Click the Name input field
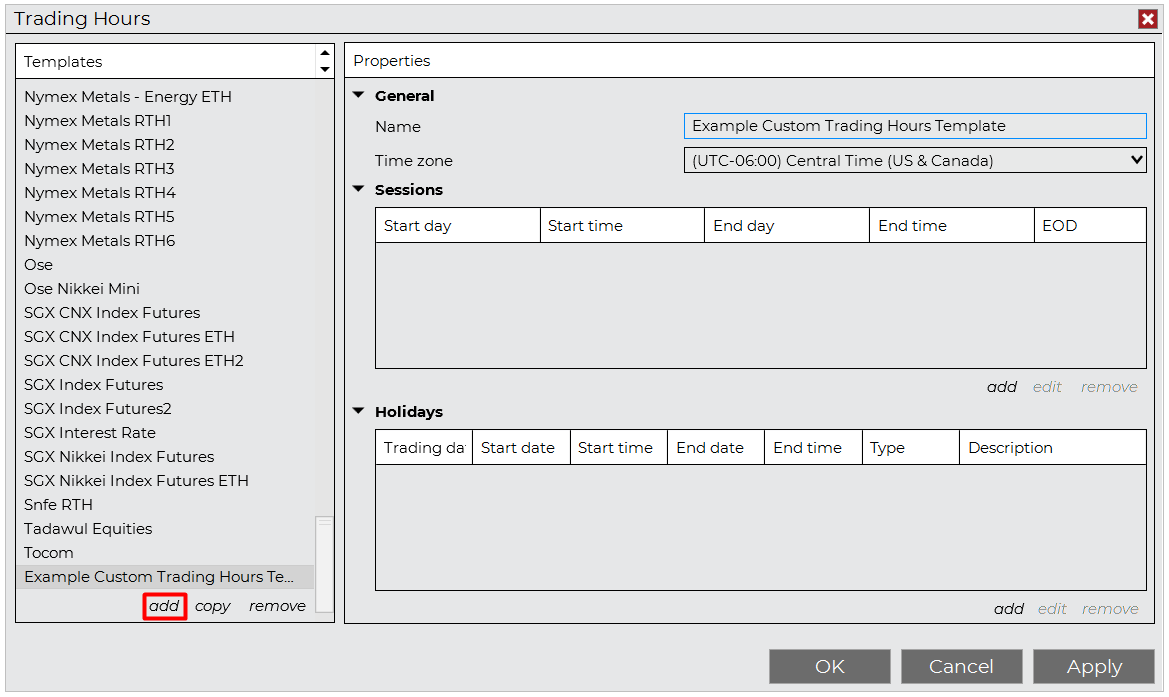1169x697 pixels. coord(915,126)
